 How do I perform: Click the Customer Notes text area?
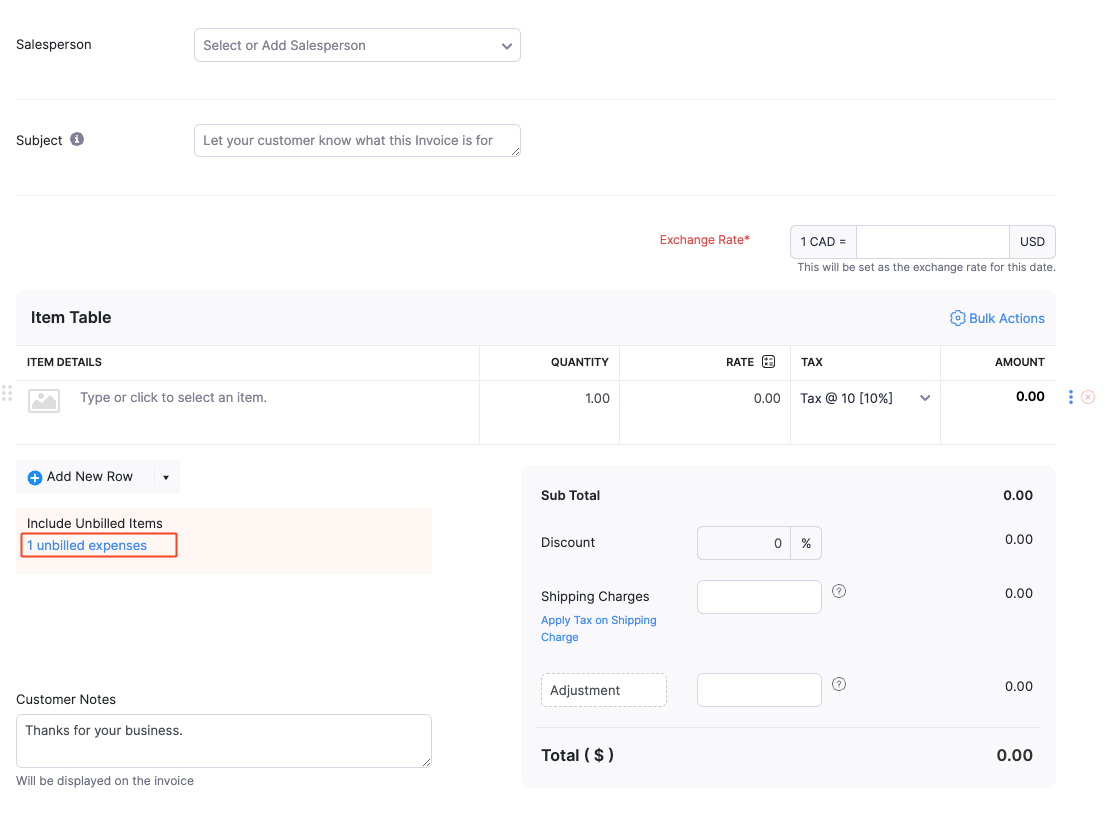point(223,741)
